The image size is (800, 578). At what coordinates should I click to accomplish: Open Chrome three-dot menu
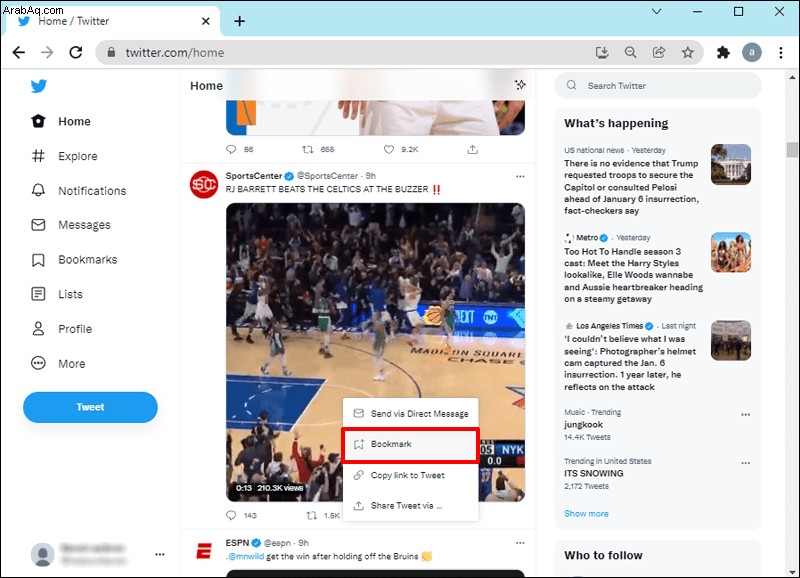[x=781, y=53]
